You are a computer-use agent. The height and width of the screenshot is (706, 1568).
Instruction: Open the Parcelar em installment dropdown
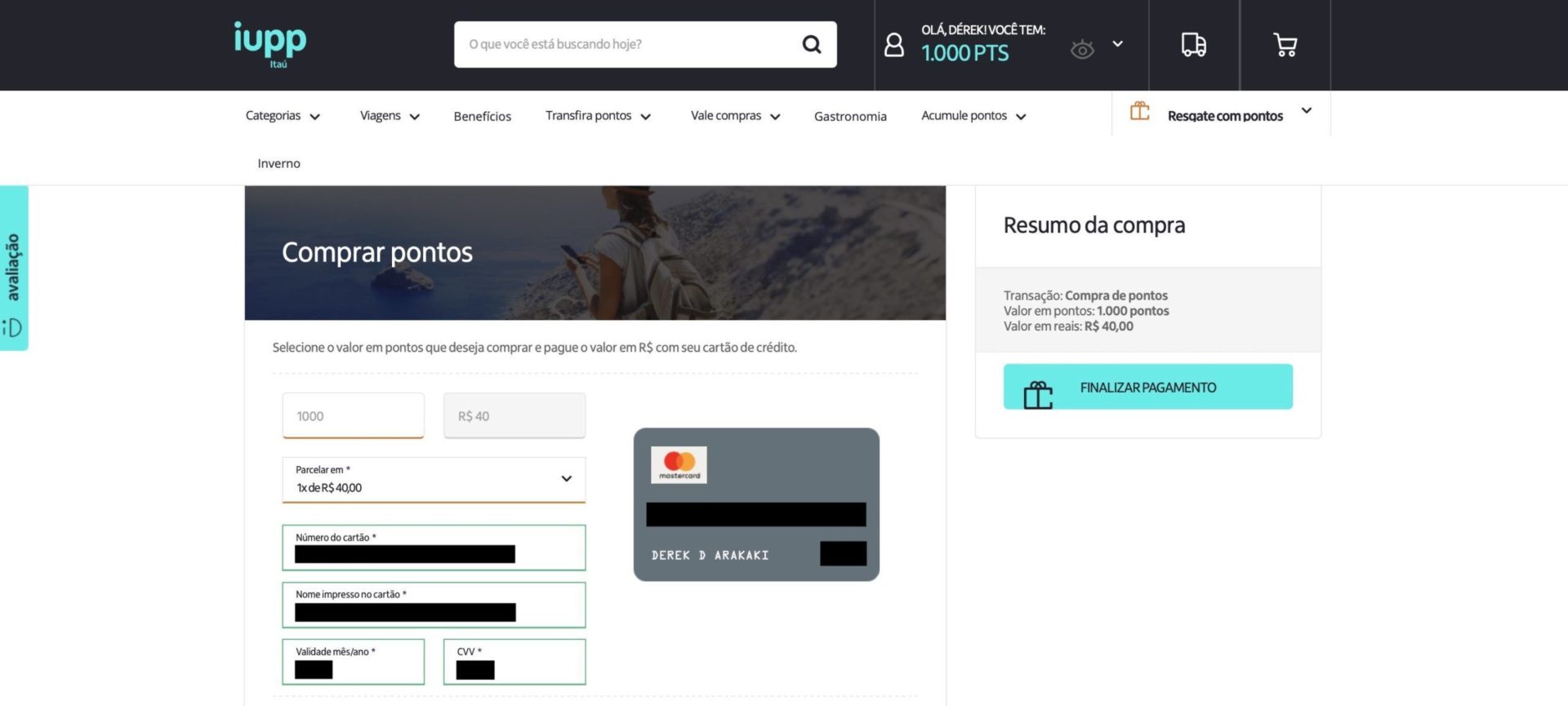pyautogui.click(x=434, y=480)
